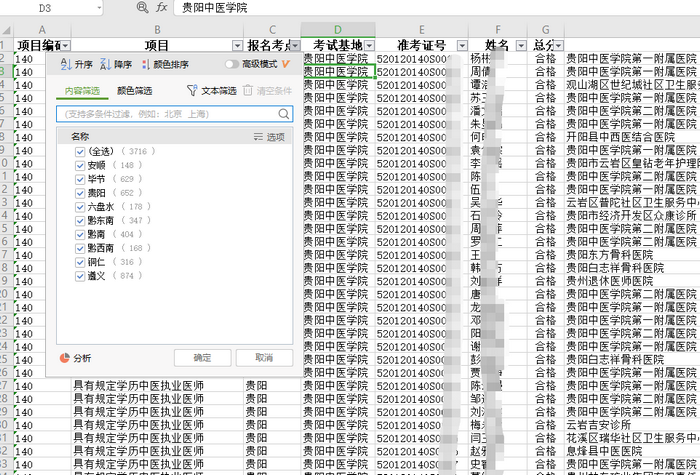This screenshot has height=475, width=700.
Task: Uncheck the 遵义 checkbox
Action: pos(80,275)
